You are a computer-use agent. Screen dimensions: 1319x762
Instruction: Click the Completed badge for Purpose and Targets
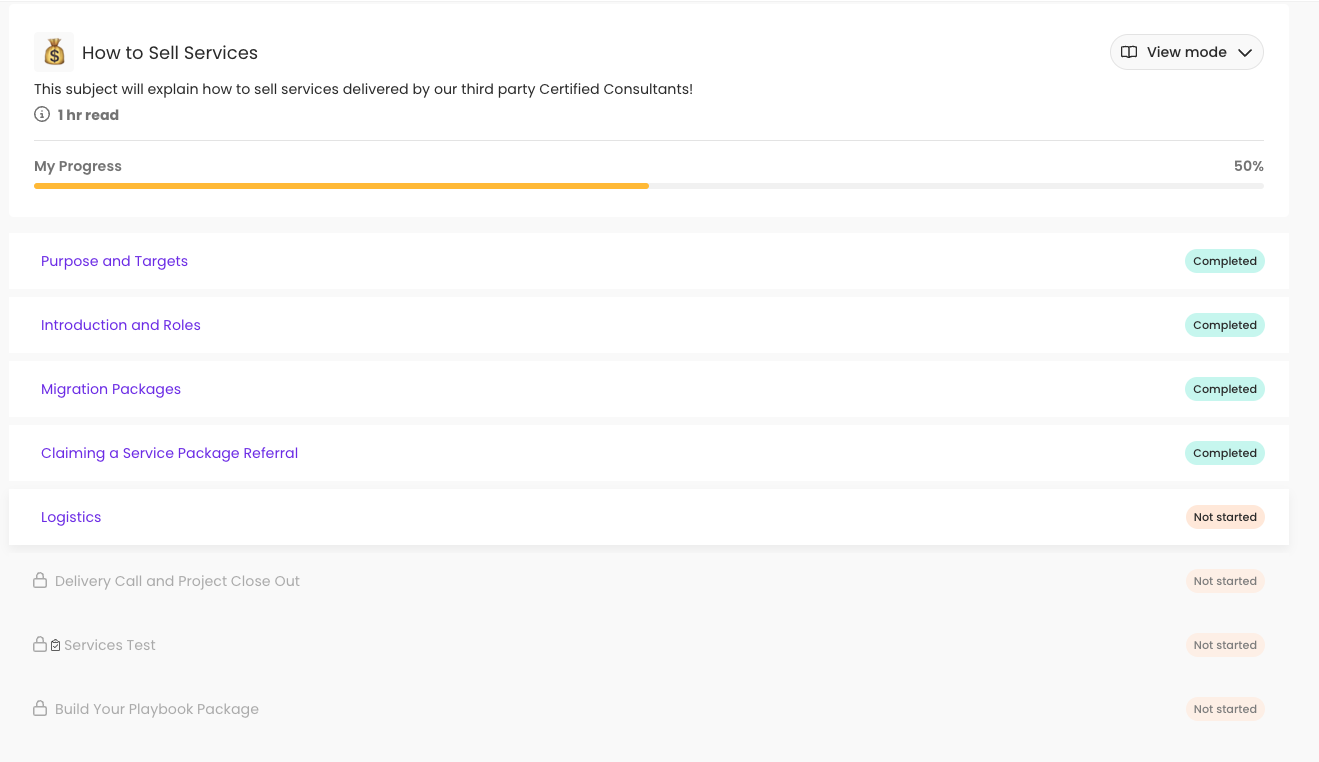[1224, 261]
